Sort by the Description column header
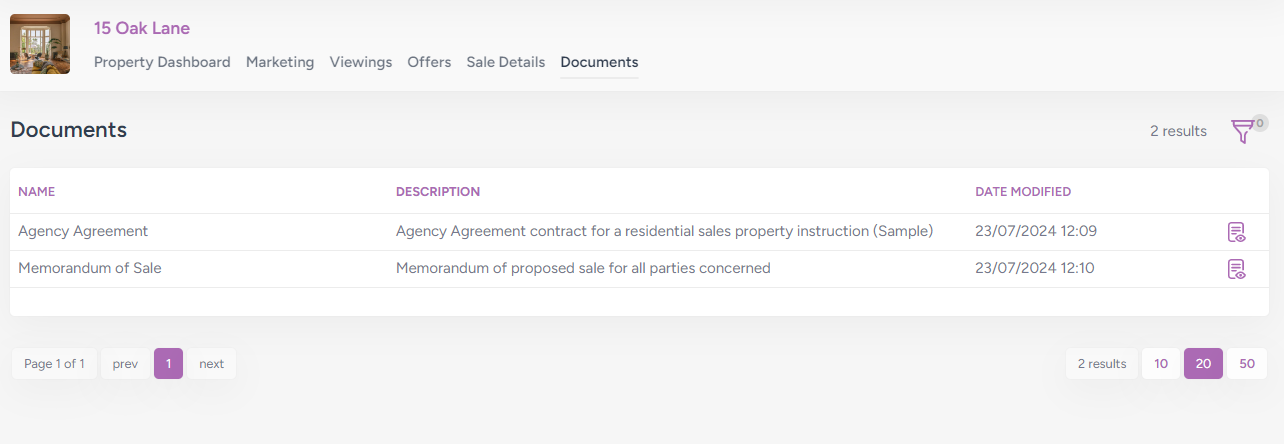The height and width of the screenshot is (444, 1284). (438, 192)
